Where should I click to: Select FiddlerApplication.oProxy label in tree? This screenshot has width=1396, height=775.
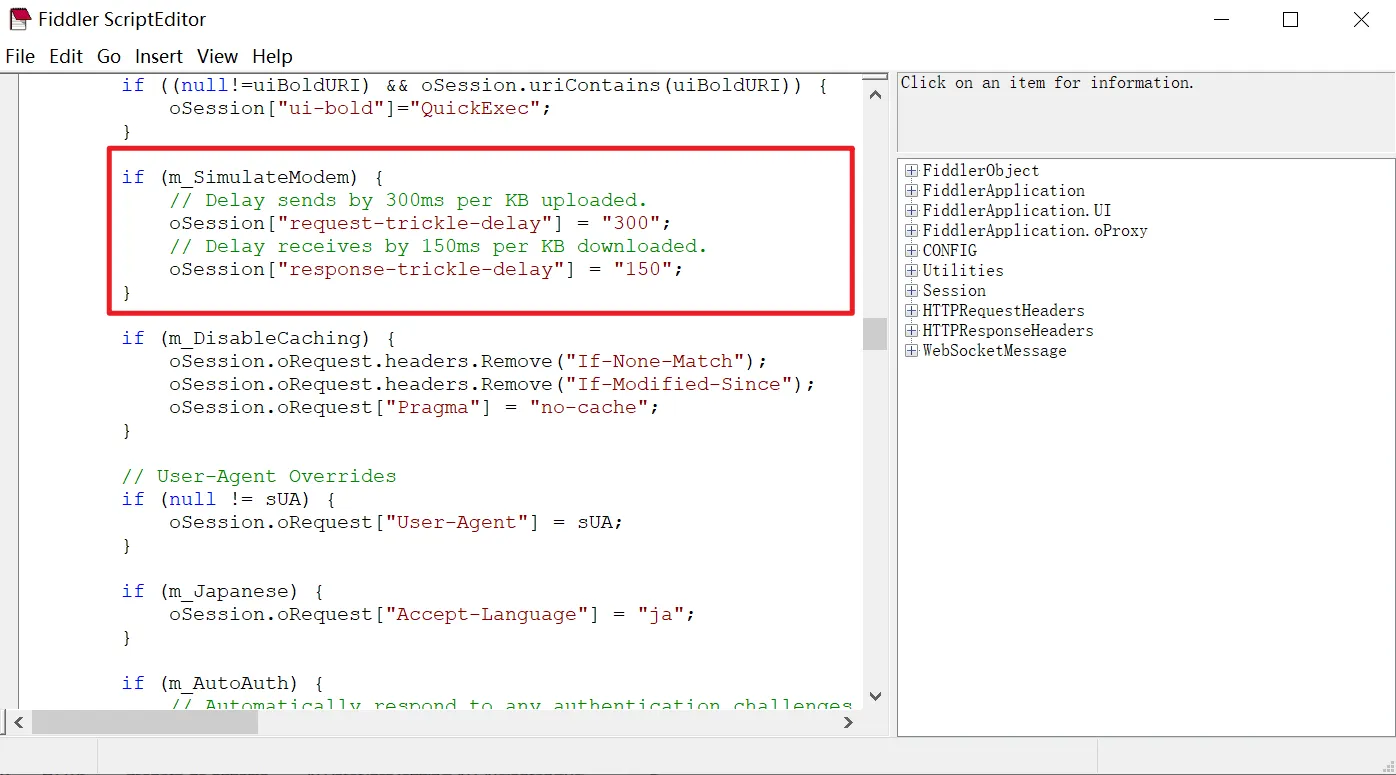click(1035, 231)
